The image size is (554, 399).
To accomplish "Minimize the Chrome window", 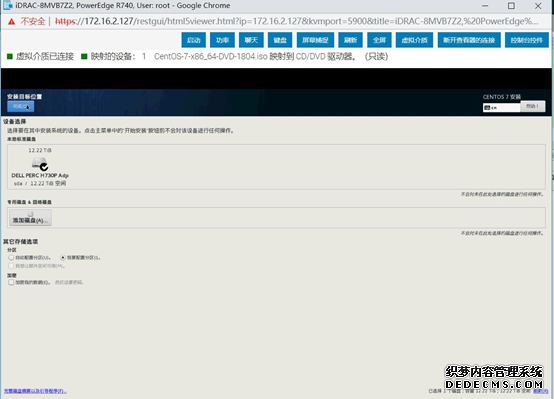I will click(x=485, y=6).
